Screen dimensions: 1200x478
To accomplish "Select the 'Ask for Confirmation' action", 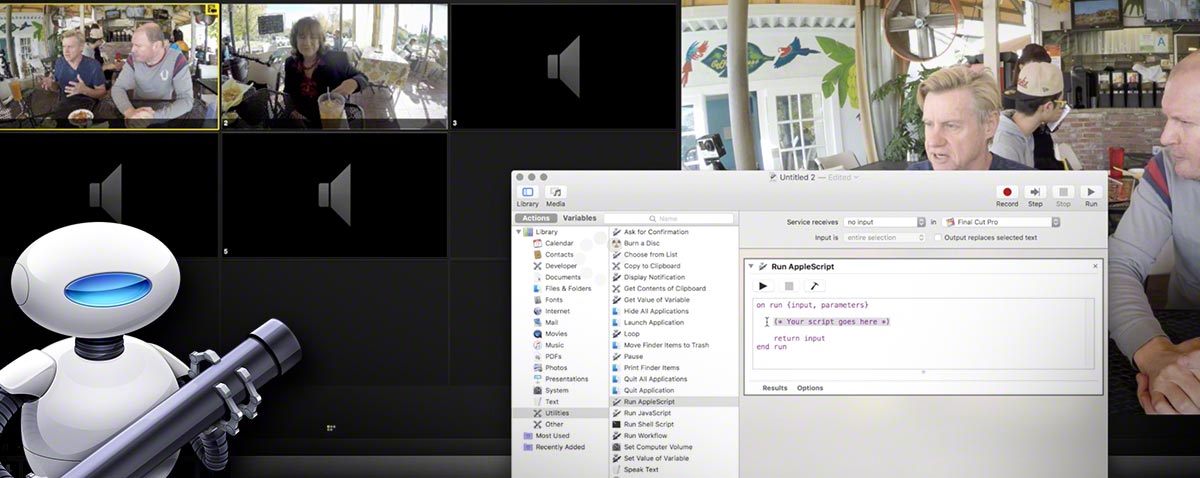I will coord(649,232).
